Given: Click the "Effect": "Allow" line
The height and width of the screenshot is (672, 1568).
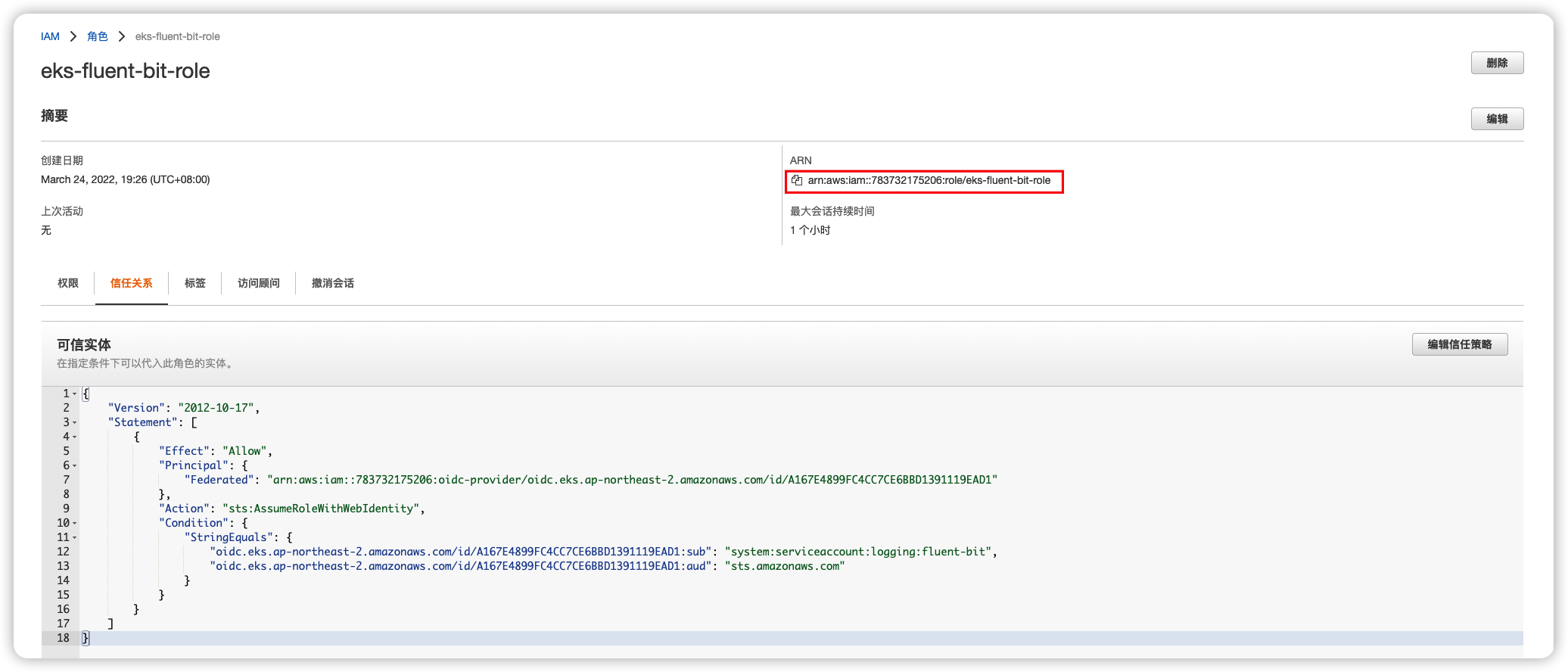Looking at the screenshot, I should (216, 451).
